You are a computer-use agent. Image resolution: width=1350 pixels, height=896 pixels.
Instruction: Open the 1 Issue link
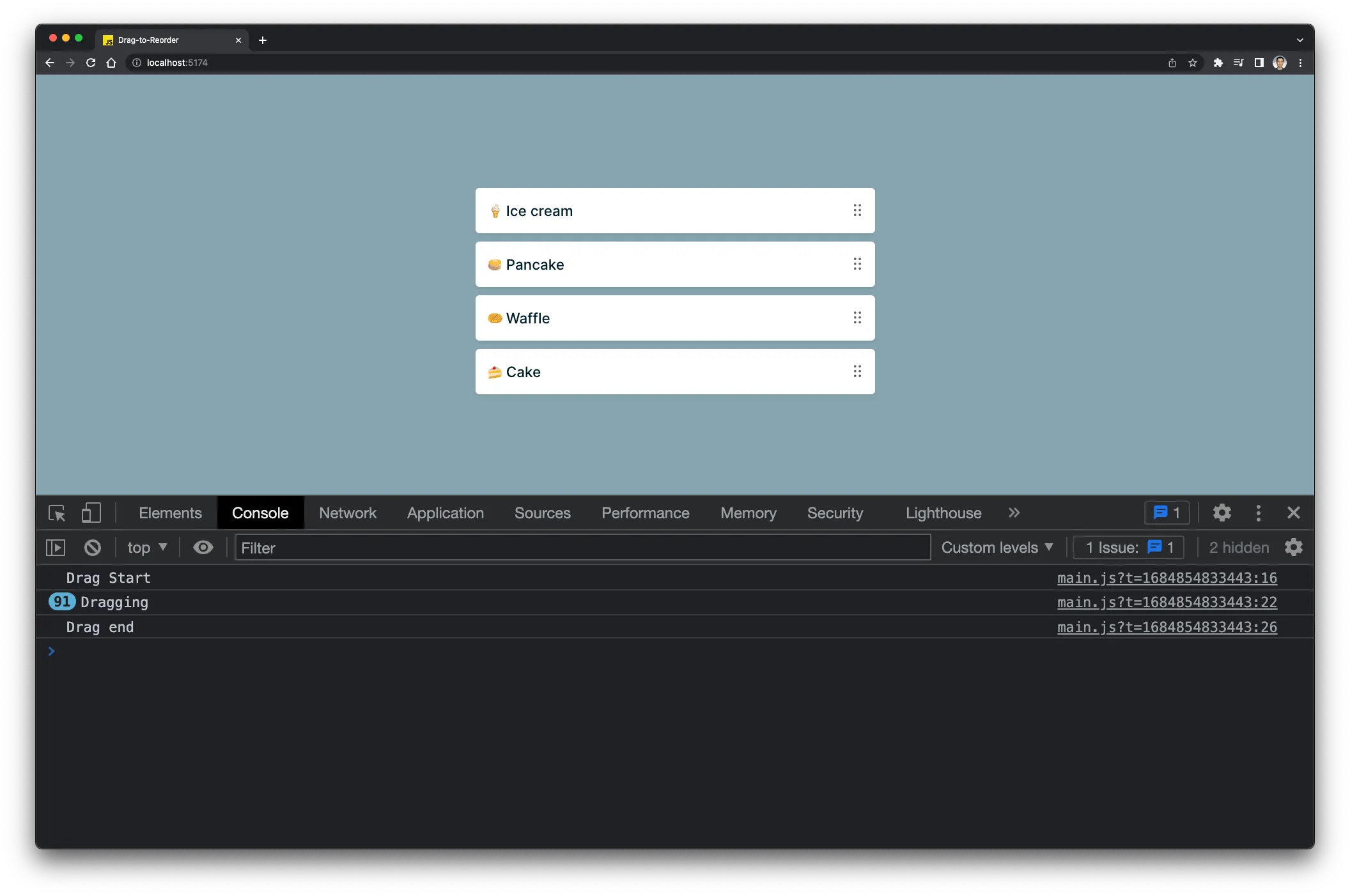tap(1129, 548)
